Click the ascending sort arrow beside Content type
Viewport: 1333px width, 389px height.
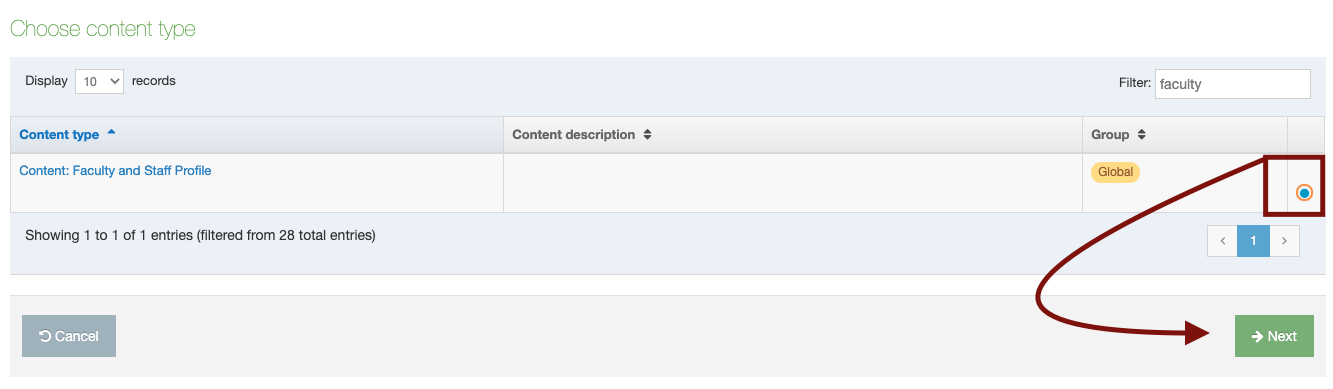(x=111, y=133)
